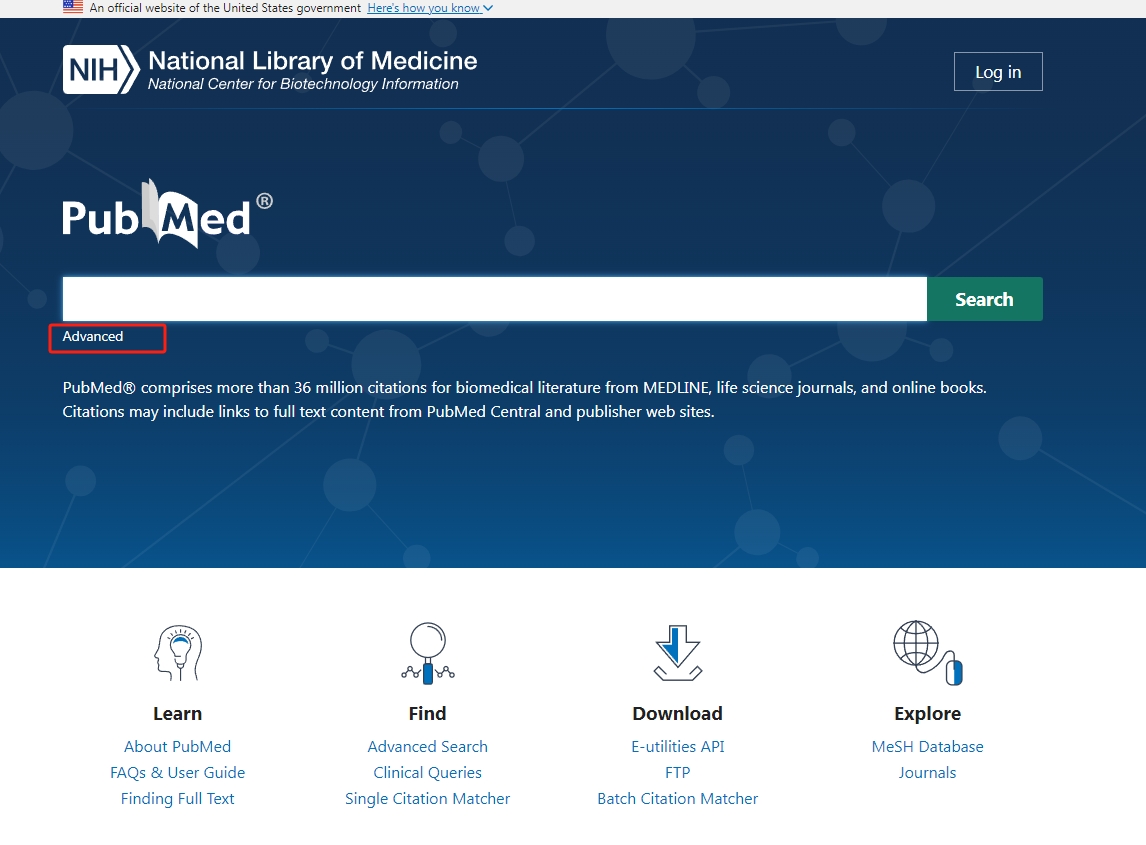Open Clinical Queries link
Screen dimensions: 1146x845
pyautogui.click(x=428, y=773)
